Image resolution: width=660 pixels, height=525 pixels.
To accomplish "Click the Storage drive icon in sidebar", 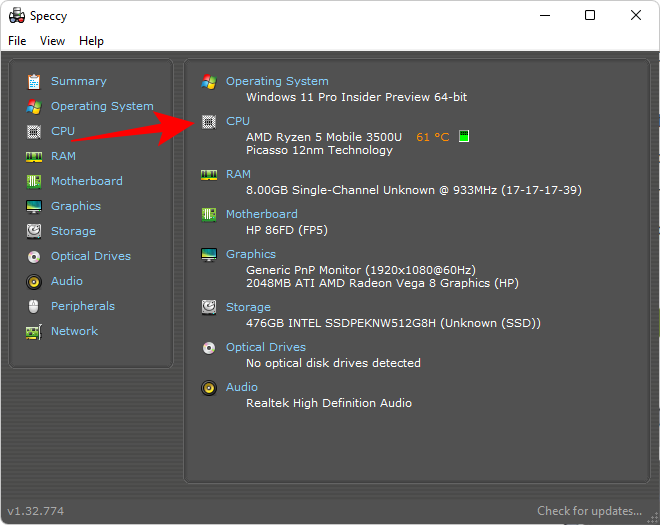I will tap(34, 231).
